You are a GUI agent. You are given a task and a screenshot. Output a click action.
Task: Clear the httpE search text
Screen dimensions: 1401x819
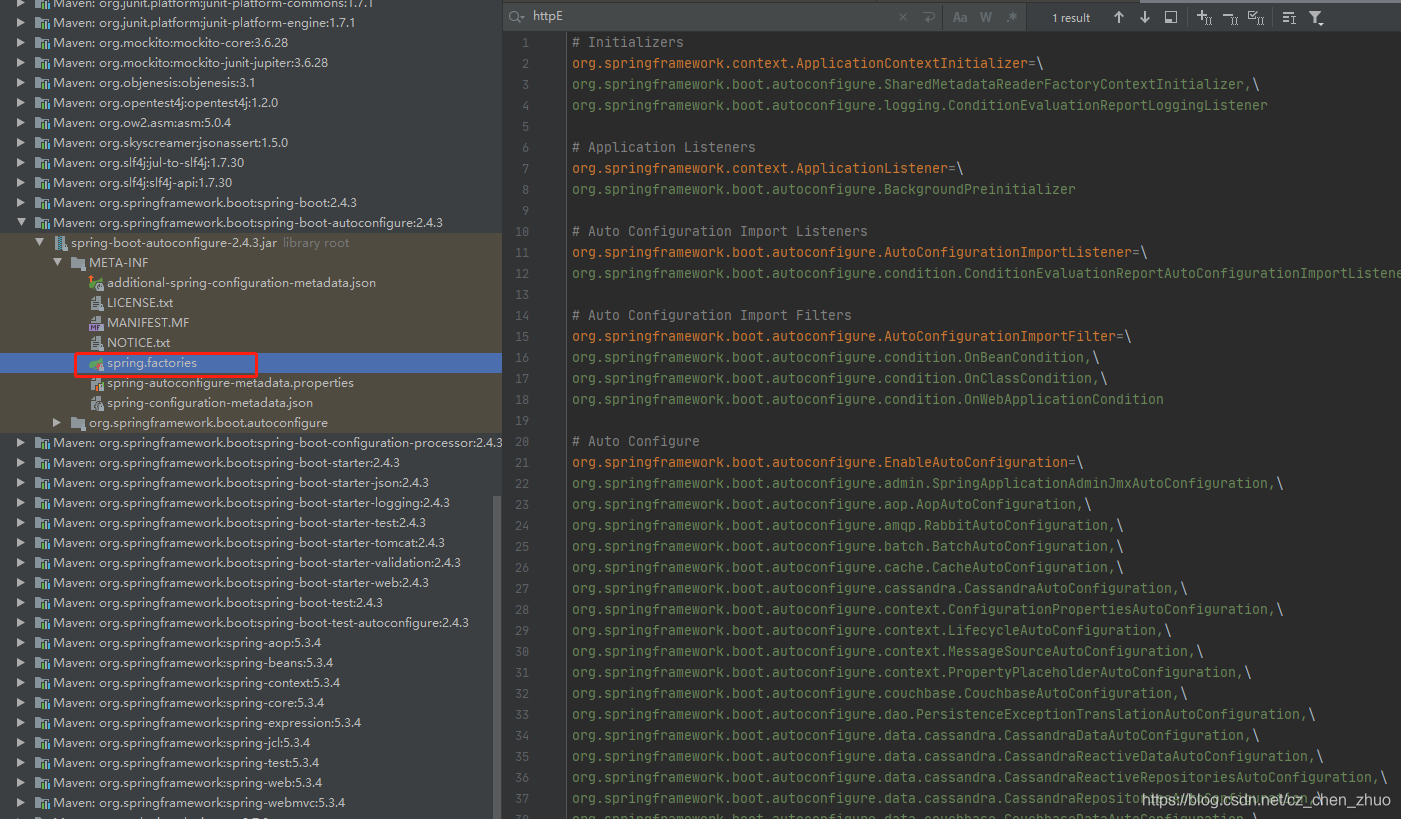[904, 17]
